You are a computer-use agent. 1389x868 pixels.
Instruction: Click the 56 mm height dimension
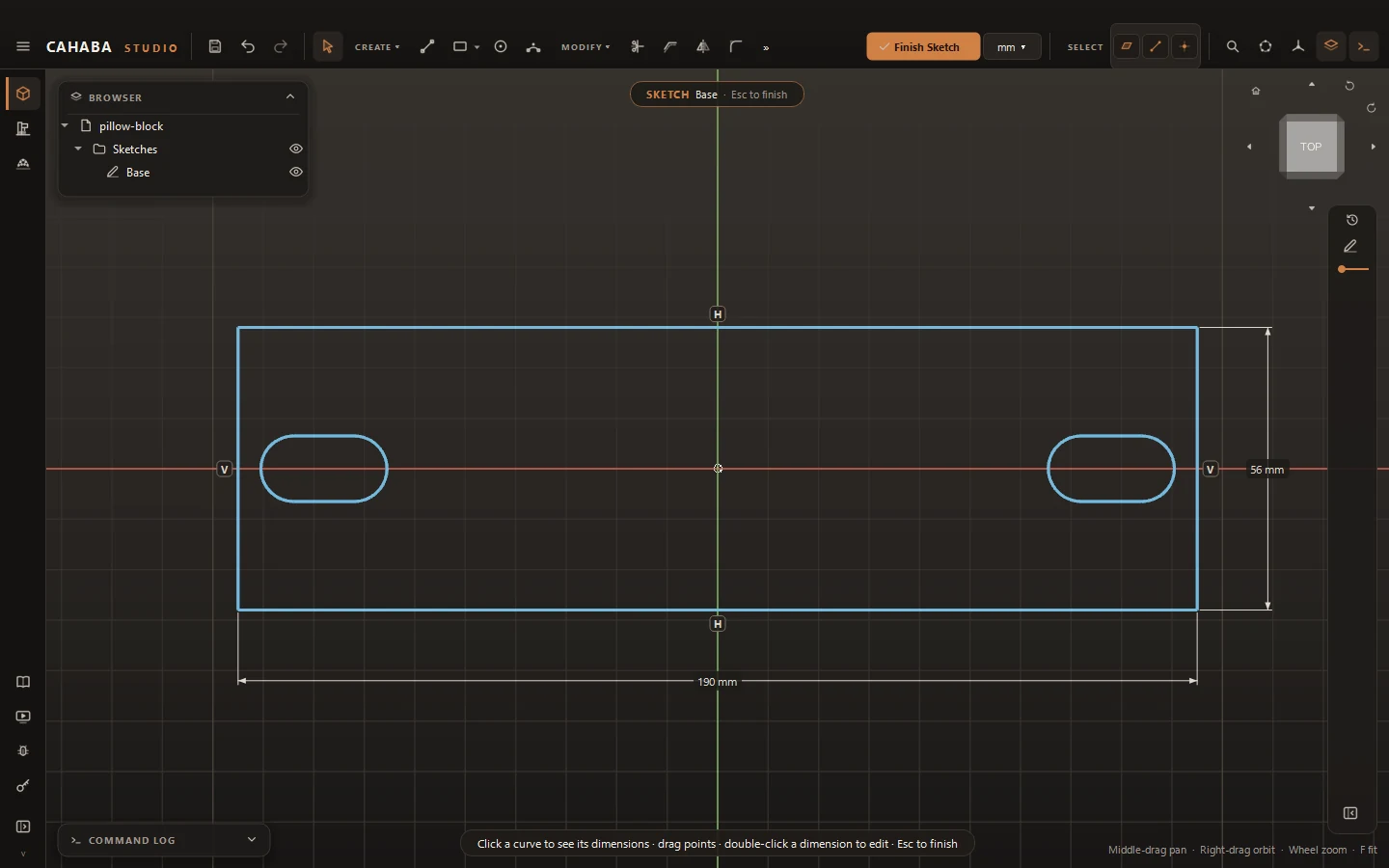1267,470
